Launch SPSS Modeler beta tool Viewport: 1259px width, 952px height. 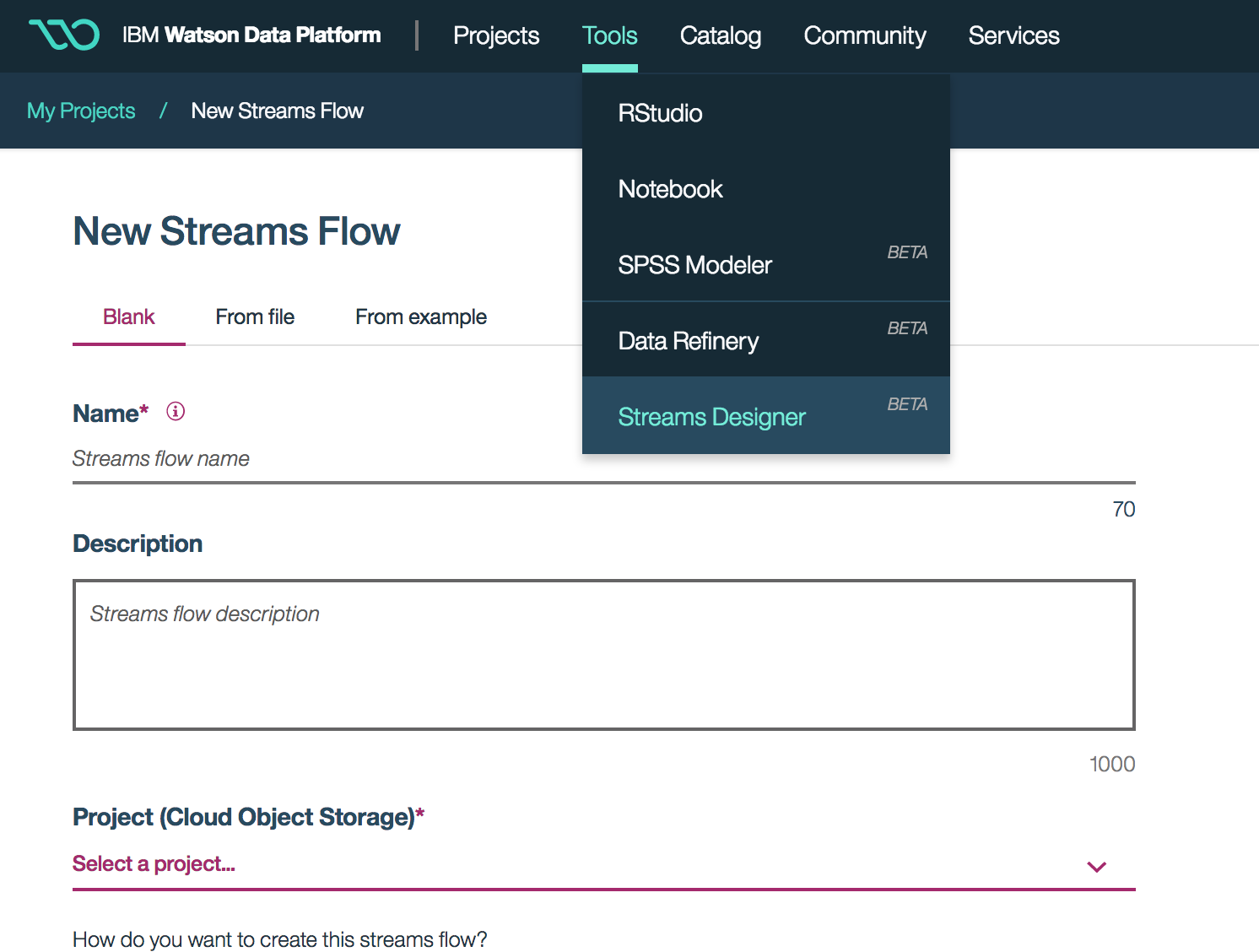point(694,264)
